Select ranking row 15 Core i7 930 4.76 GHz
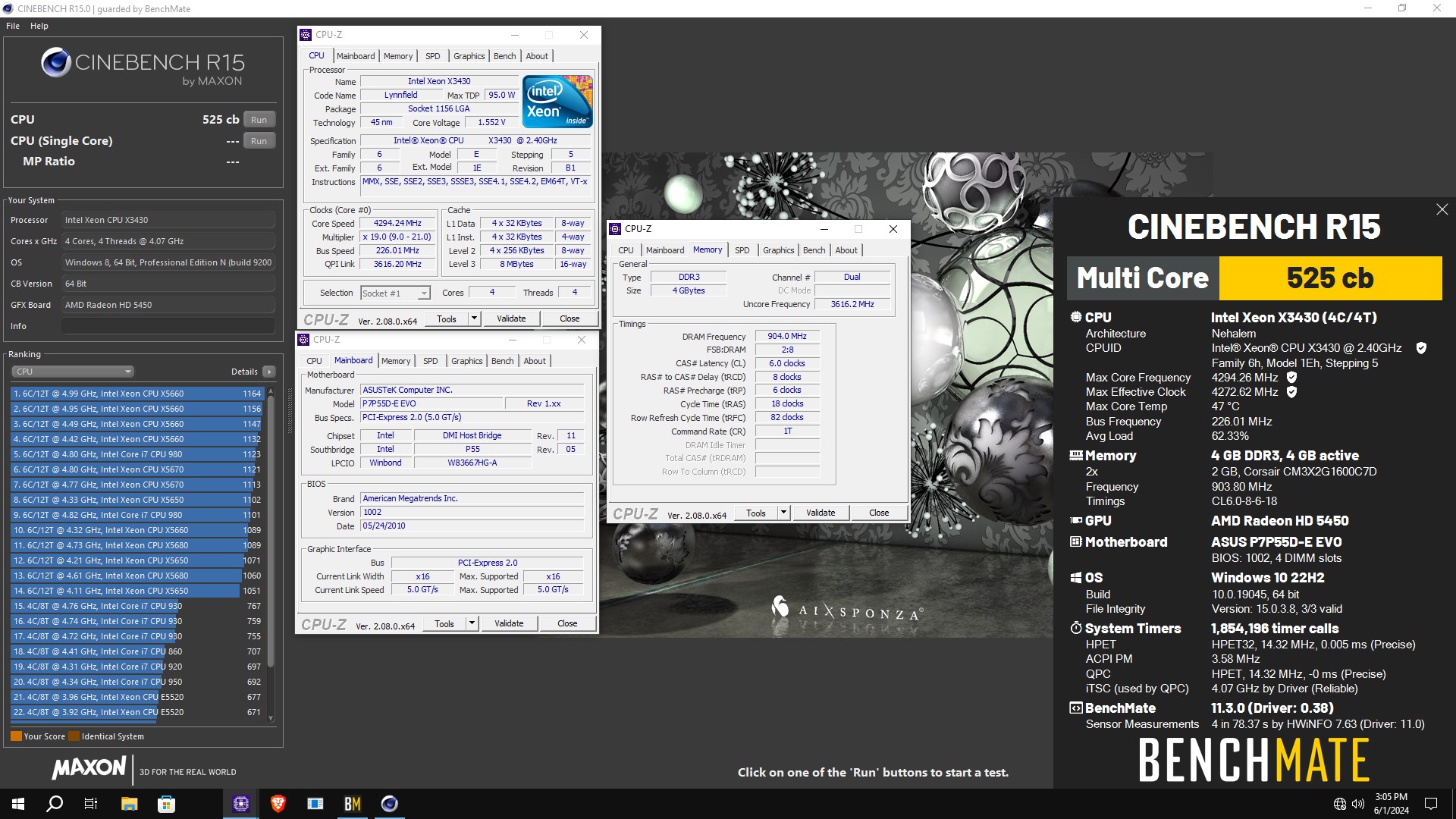The image size is (1456, 819). click(137, 606)
